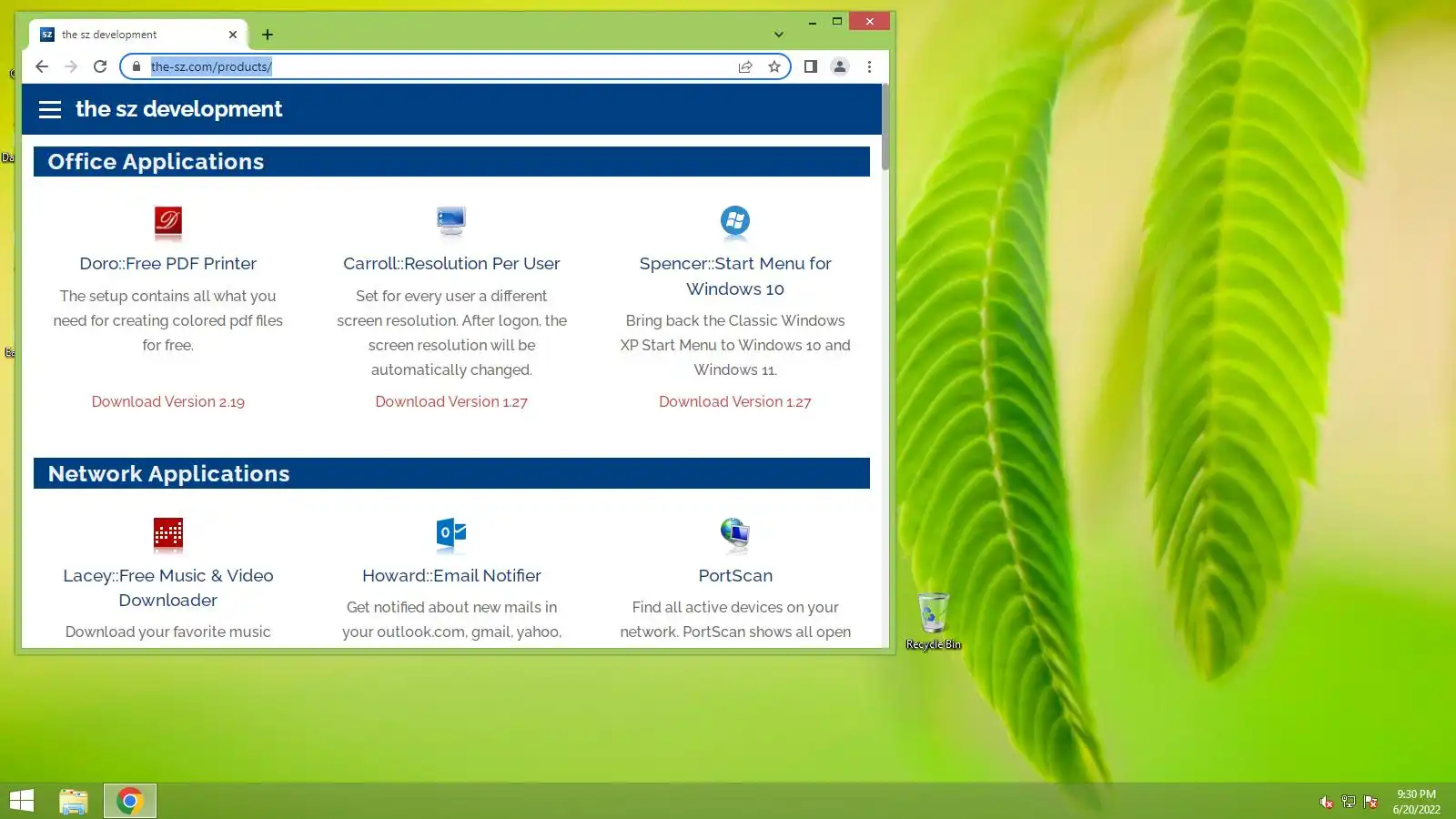Select 'the sz development' browser tab
The image size is (1456, 819).
pos(138,35)
